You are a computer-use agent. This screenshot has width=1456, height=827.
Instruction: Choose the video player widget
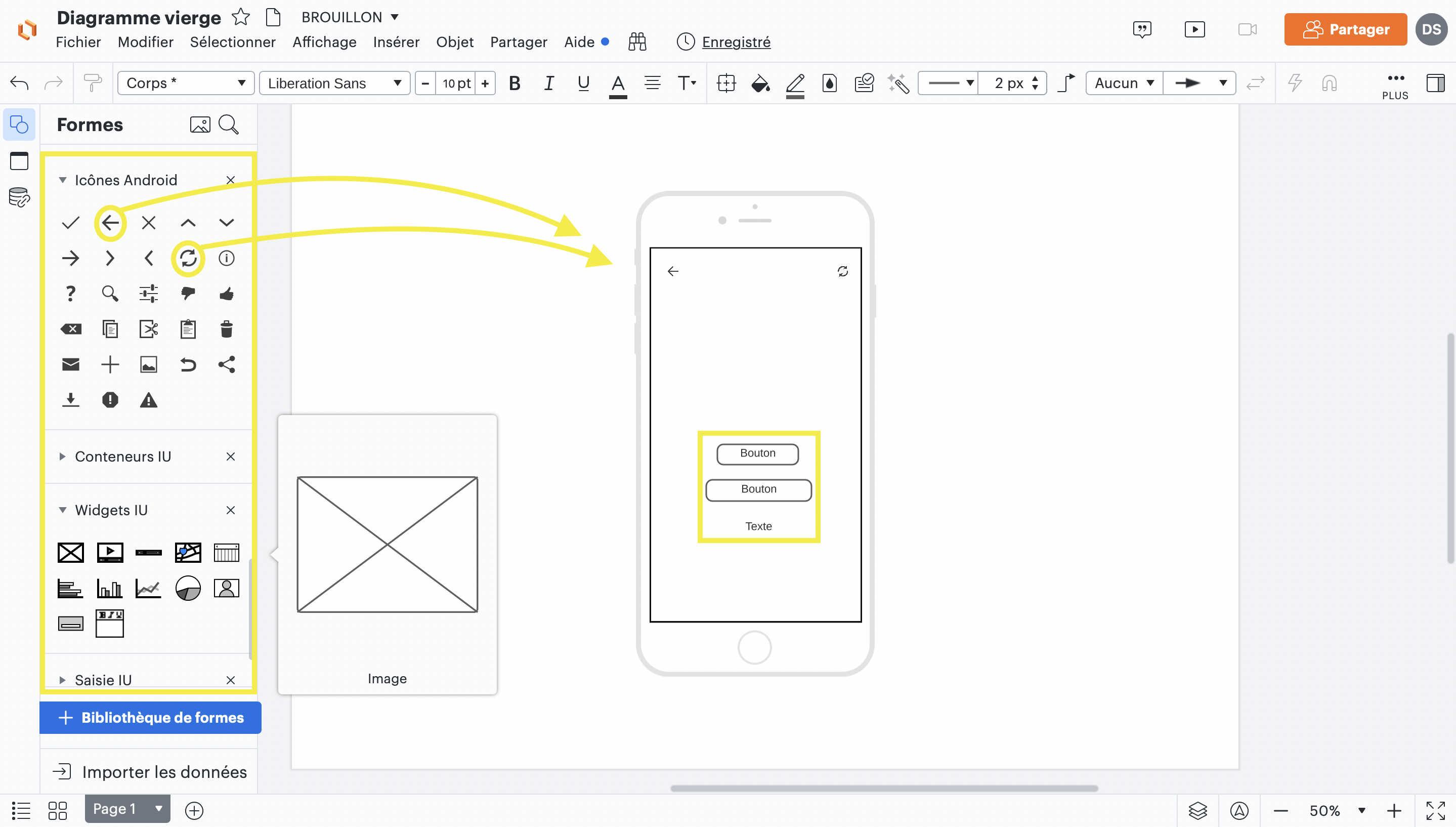pos(110,553)
